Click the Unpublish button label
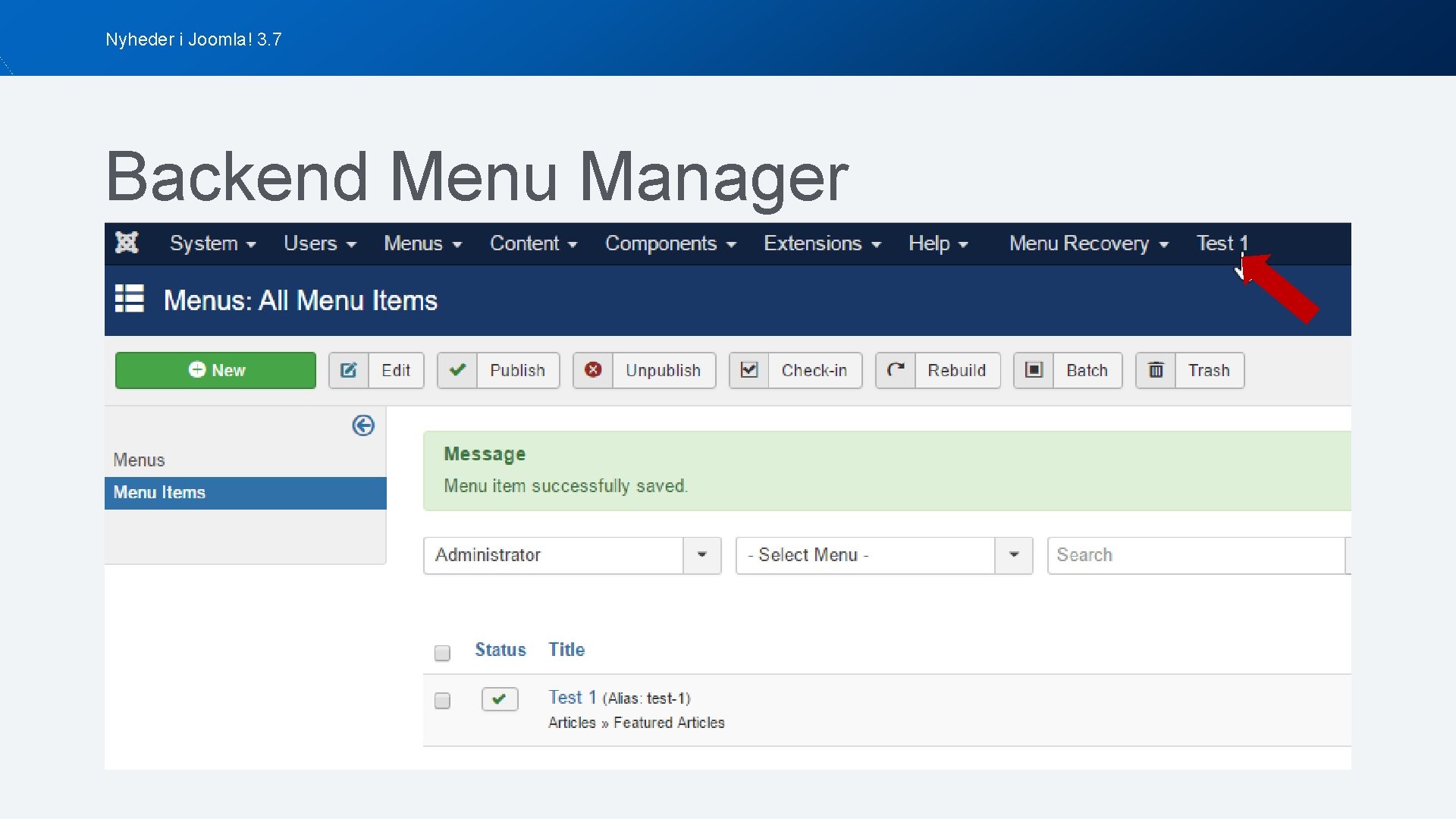This screenshot has height=819, width=1456. coord(663,370)
